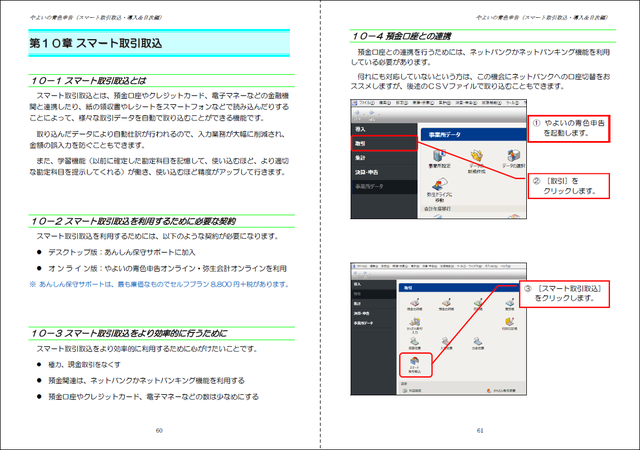The image size is (640, 450).
Task: Open the 現金出納帳 icon in 取引 panel
Action: coord(415,304)
